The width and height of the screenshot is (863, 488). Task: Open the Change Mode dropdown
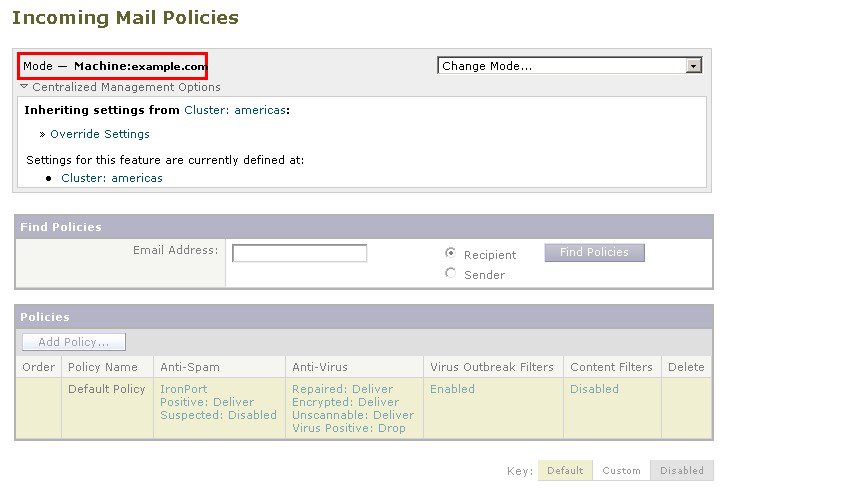[x=570, y=66]
